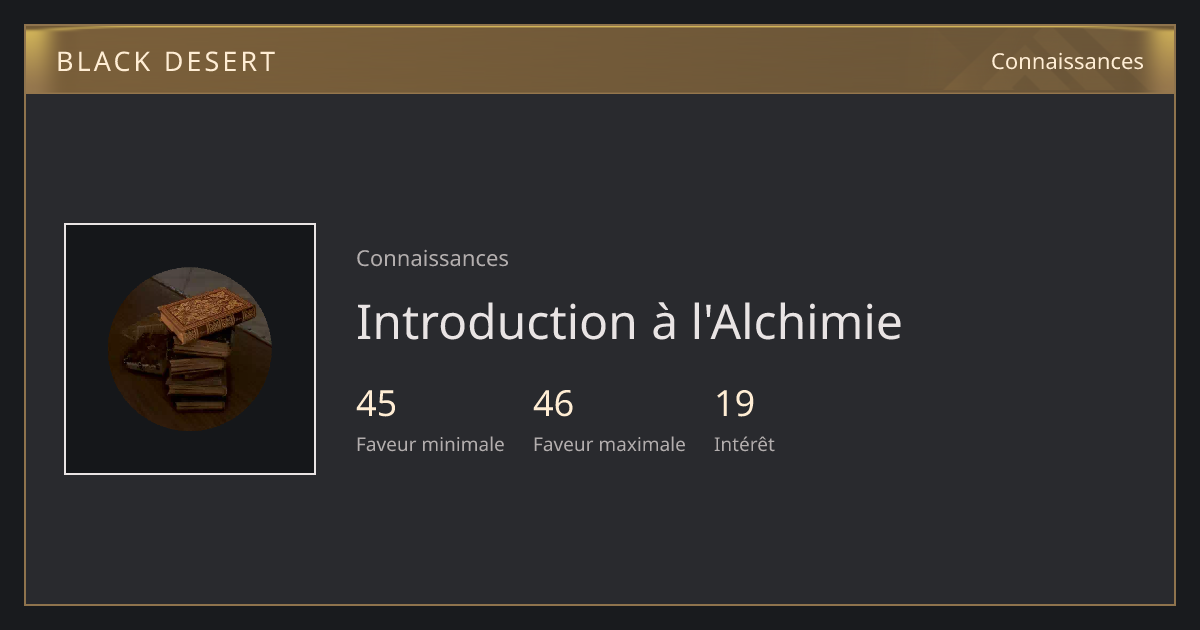Image resolution: width=1200 pixels, height=630 pixels.
Task: Click the Faveur minimale label
Action: pos(430,444)
